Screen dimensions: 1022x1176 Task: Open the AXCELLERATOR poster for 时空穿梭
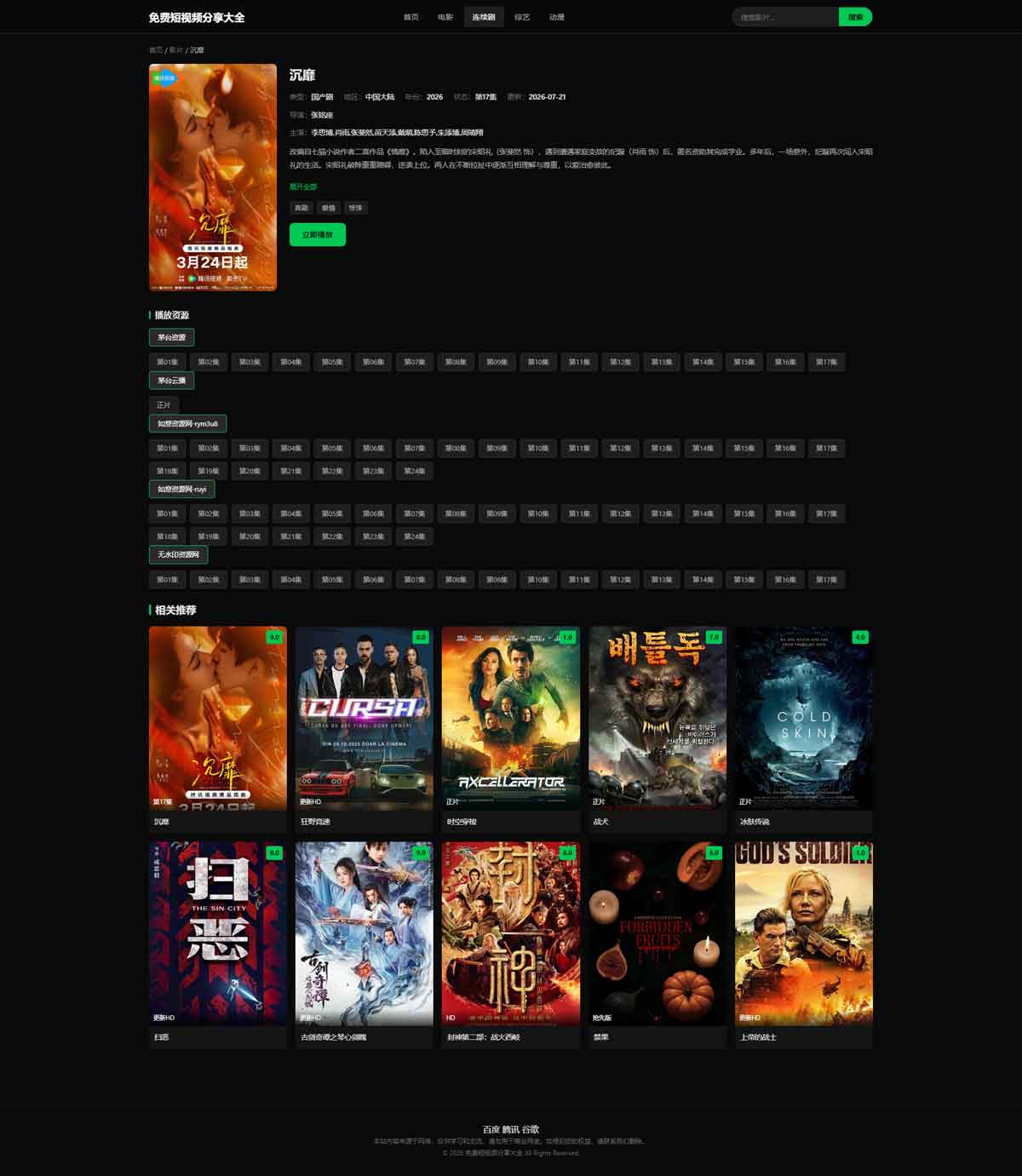click(511, 718)
